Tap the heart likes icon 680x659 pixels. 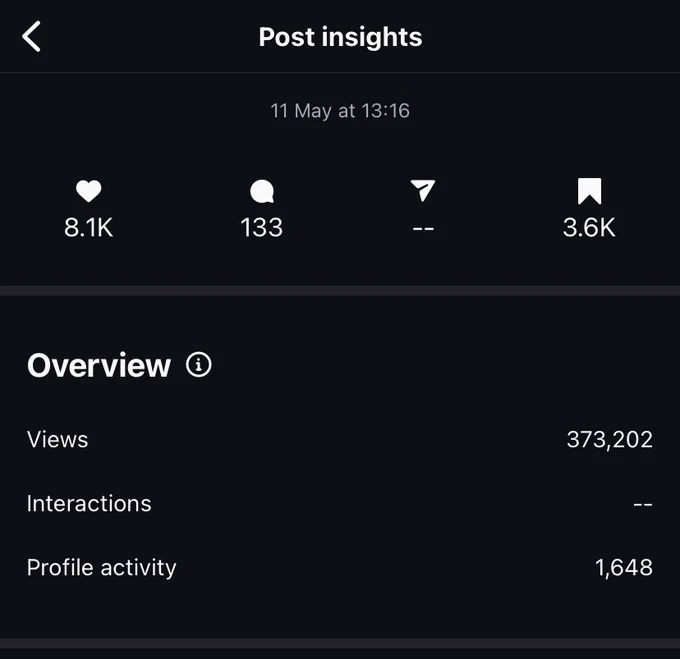coord(88,191)
